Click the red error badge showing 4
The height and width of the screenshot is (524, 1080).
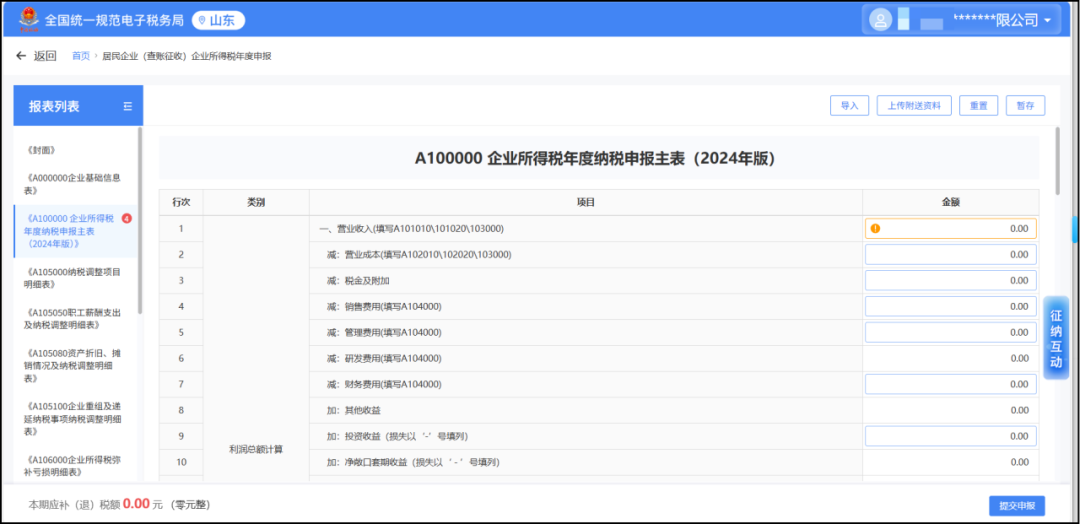pyautogui.click(x=126, y=219)
